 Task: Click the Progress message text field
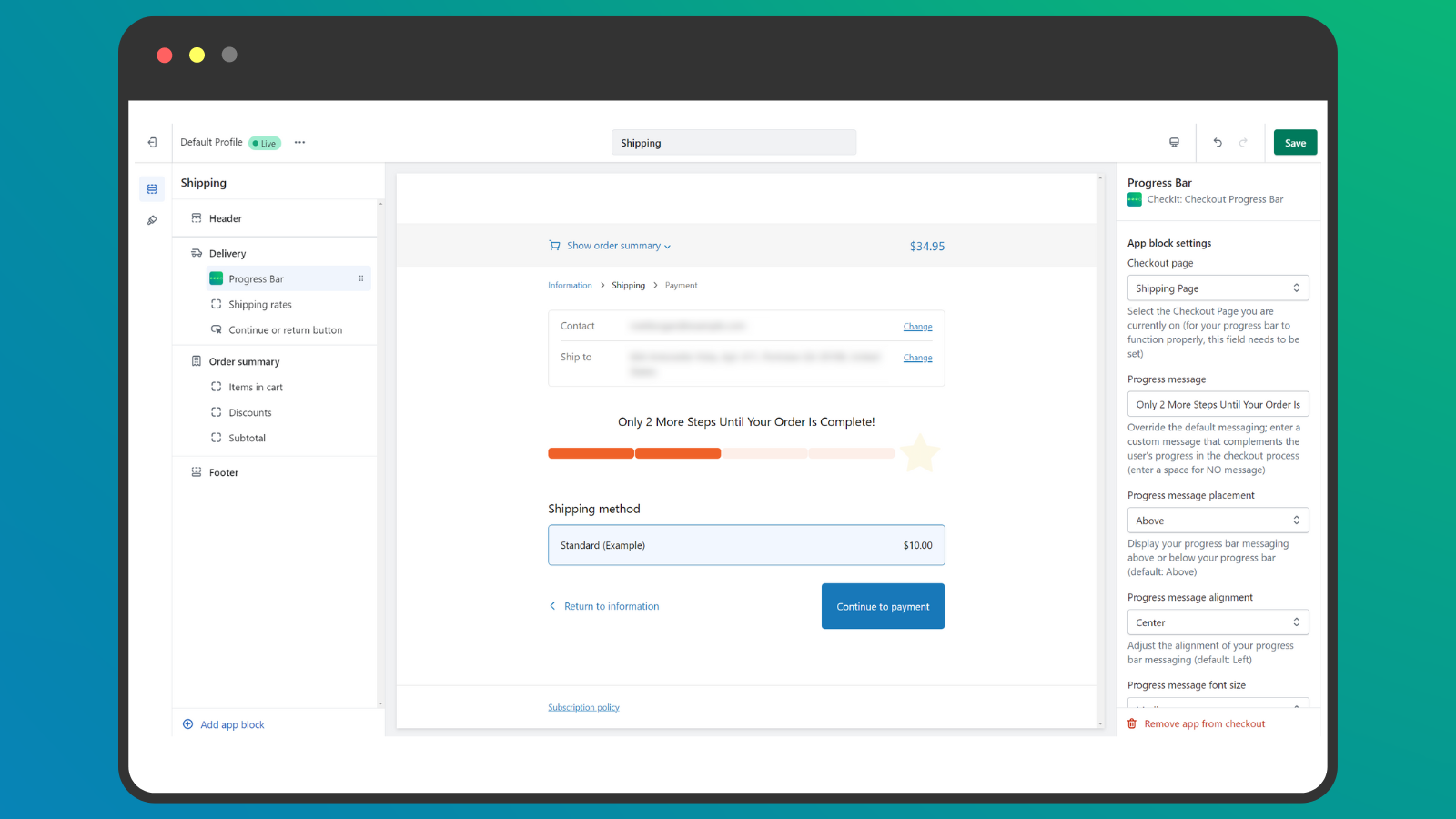click(1217, 405)
